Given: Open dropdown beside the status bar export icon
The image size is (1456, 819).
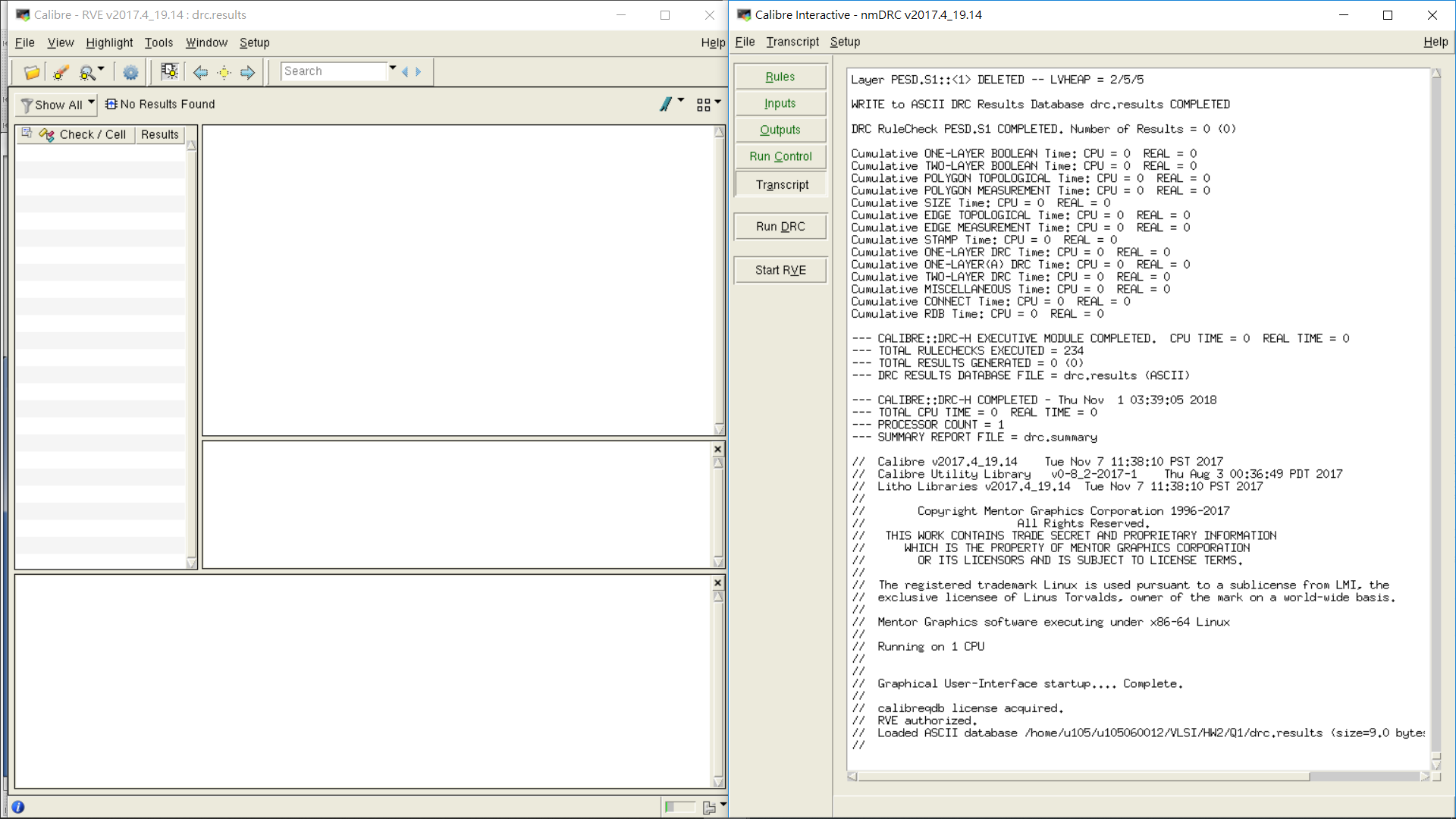Looking at the screenshot, I should 723,804.
